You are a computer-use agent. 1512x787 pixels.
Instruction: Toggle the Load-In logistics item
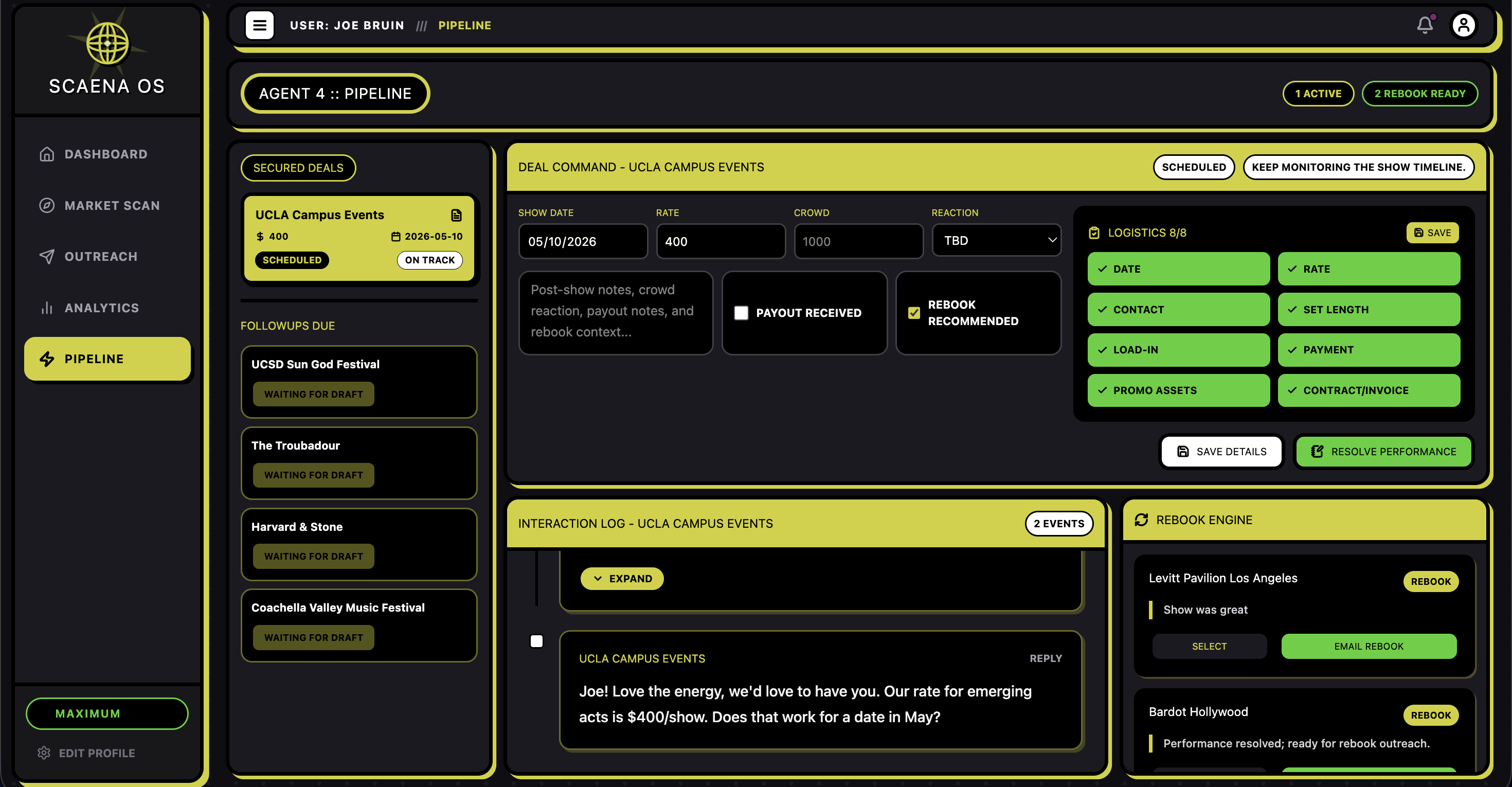click(1178, 350)
